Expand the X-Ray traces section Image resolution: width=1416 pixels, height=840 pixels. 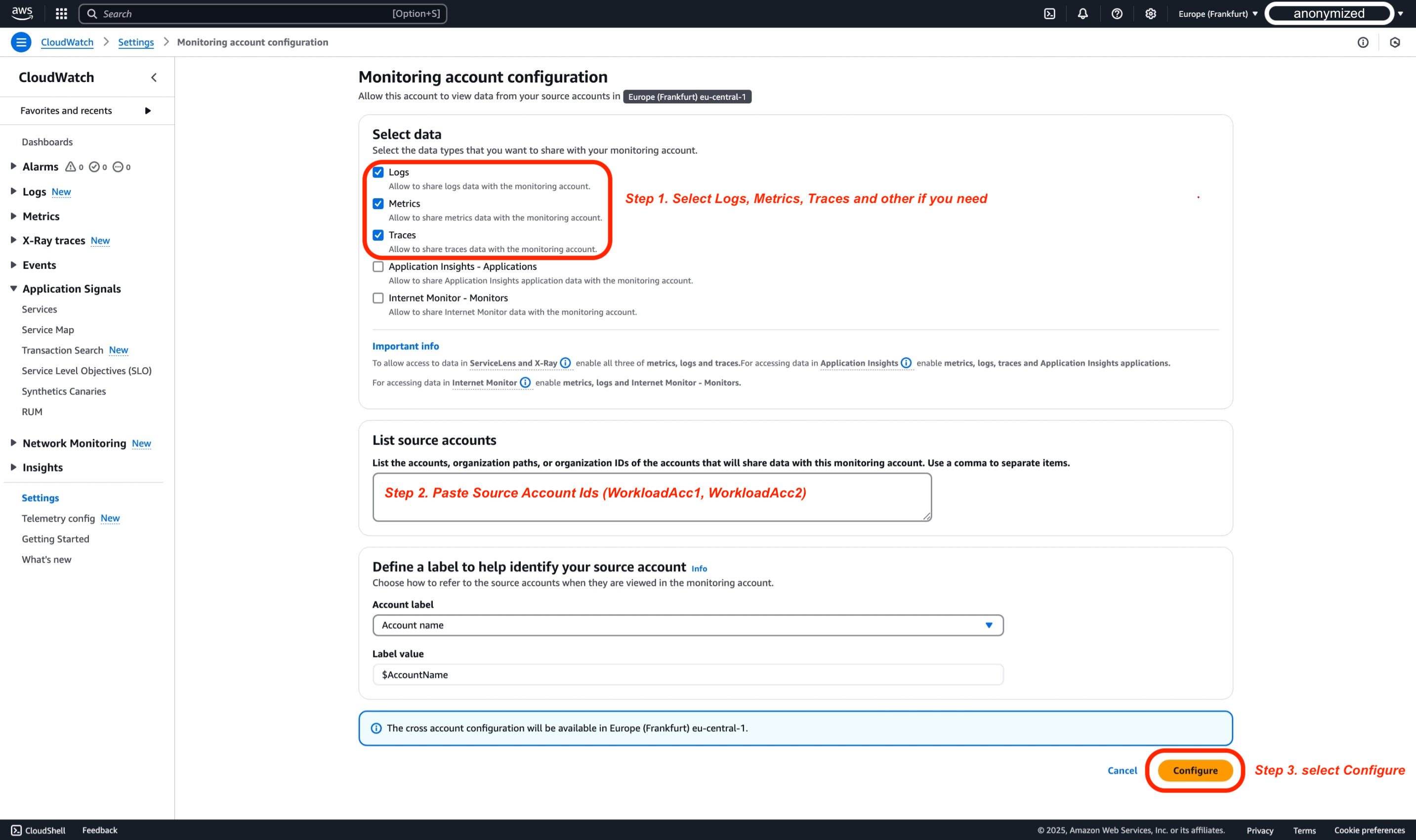(13, 240)
